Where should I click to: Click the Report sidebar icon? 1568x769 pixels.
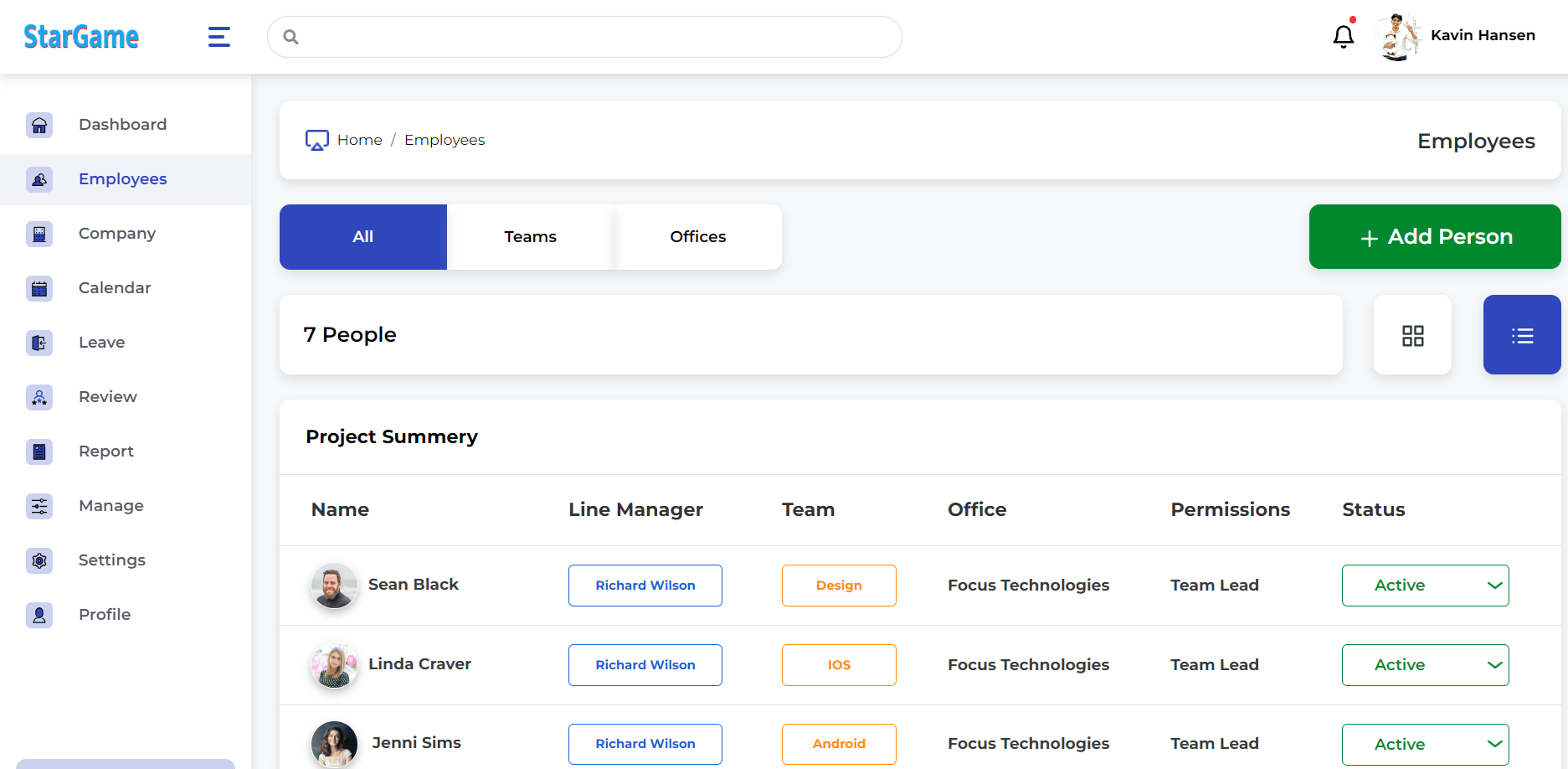point(39,452)
